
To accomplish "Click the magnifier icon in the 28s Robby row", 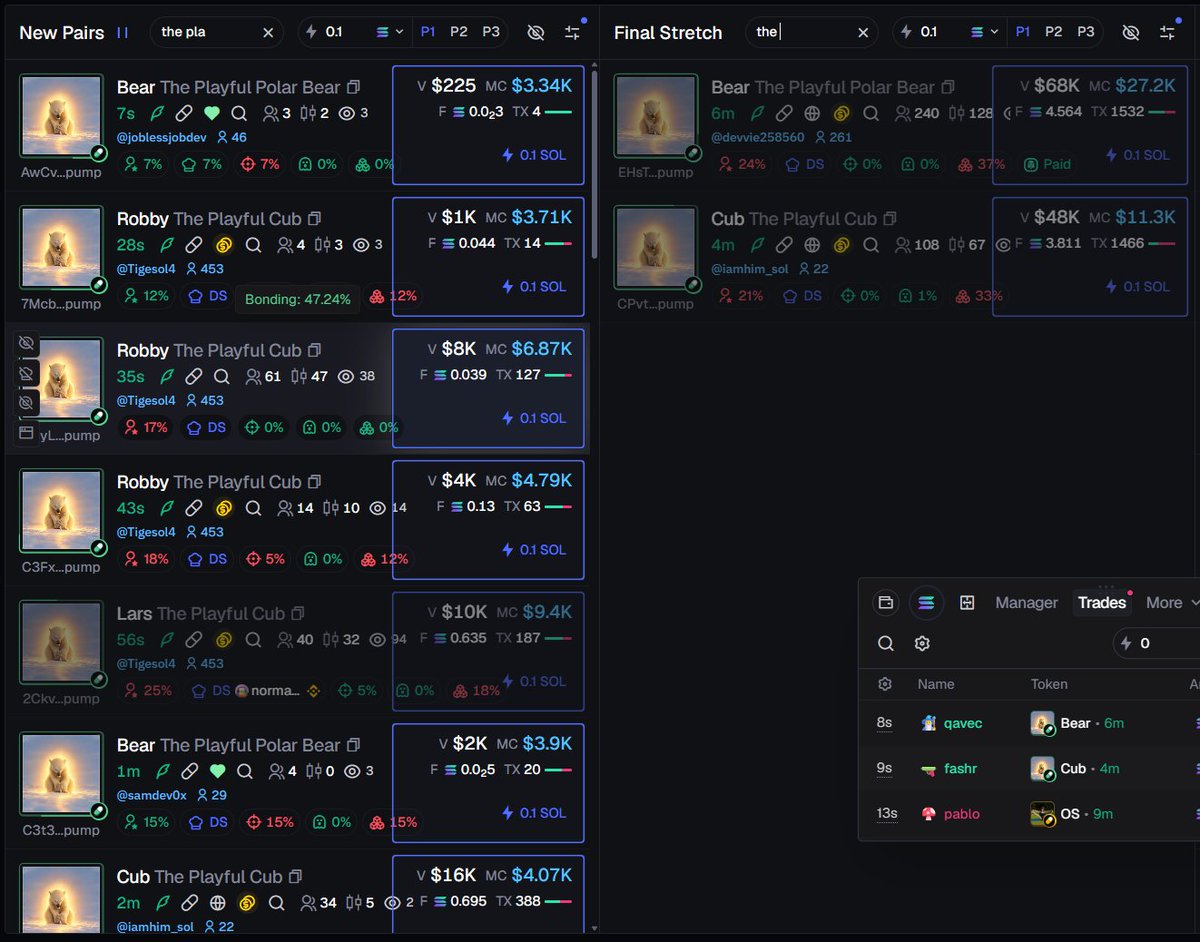I will click(253, 244).
